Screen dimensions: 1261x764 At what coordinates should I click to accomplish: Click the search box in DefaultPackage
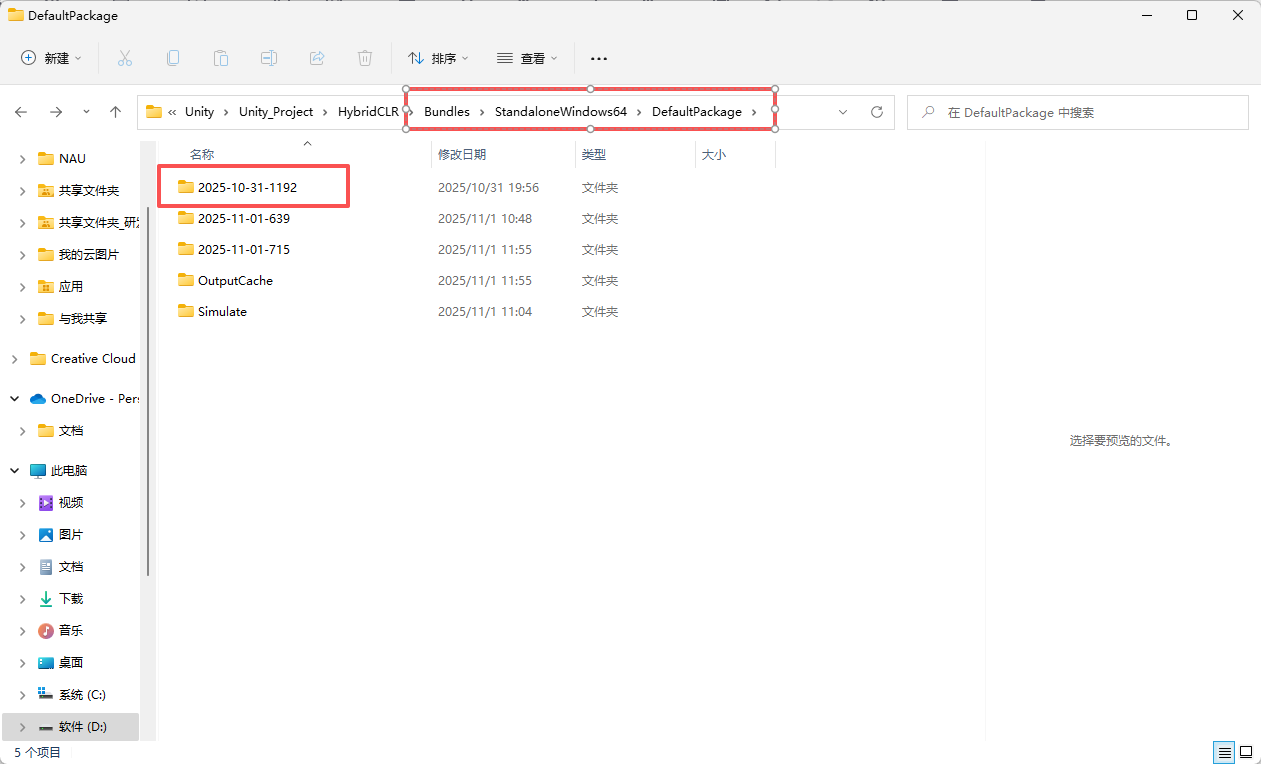[1078, 112]
